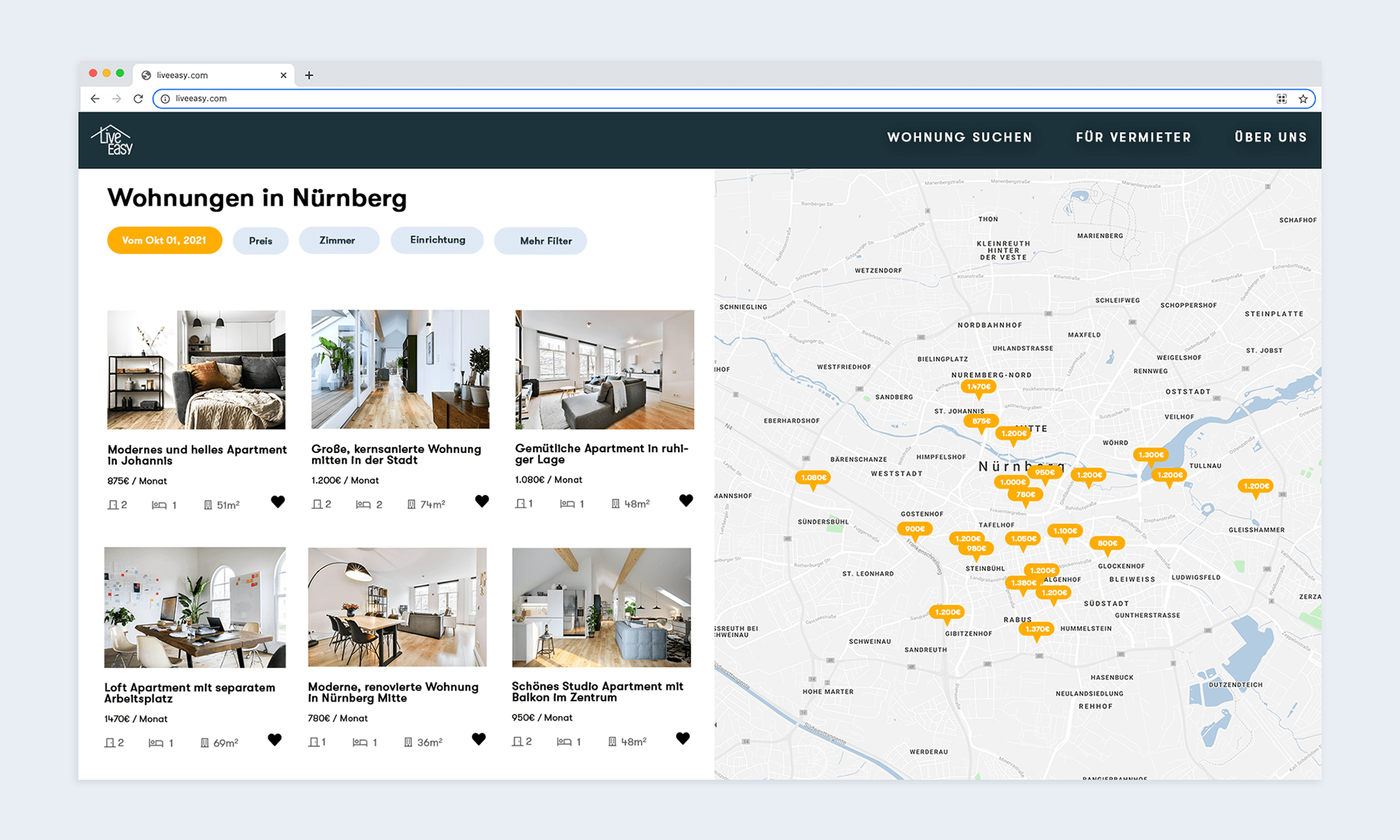Click the 74m² area value
Screen dimensions: 1400x840
tap(432, 504)
